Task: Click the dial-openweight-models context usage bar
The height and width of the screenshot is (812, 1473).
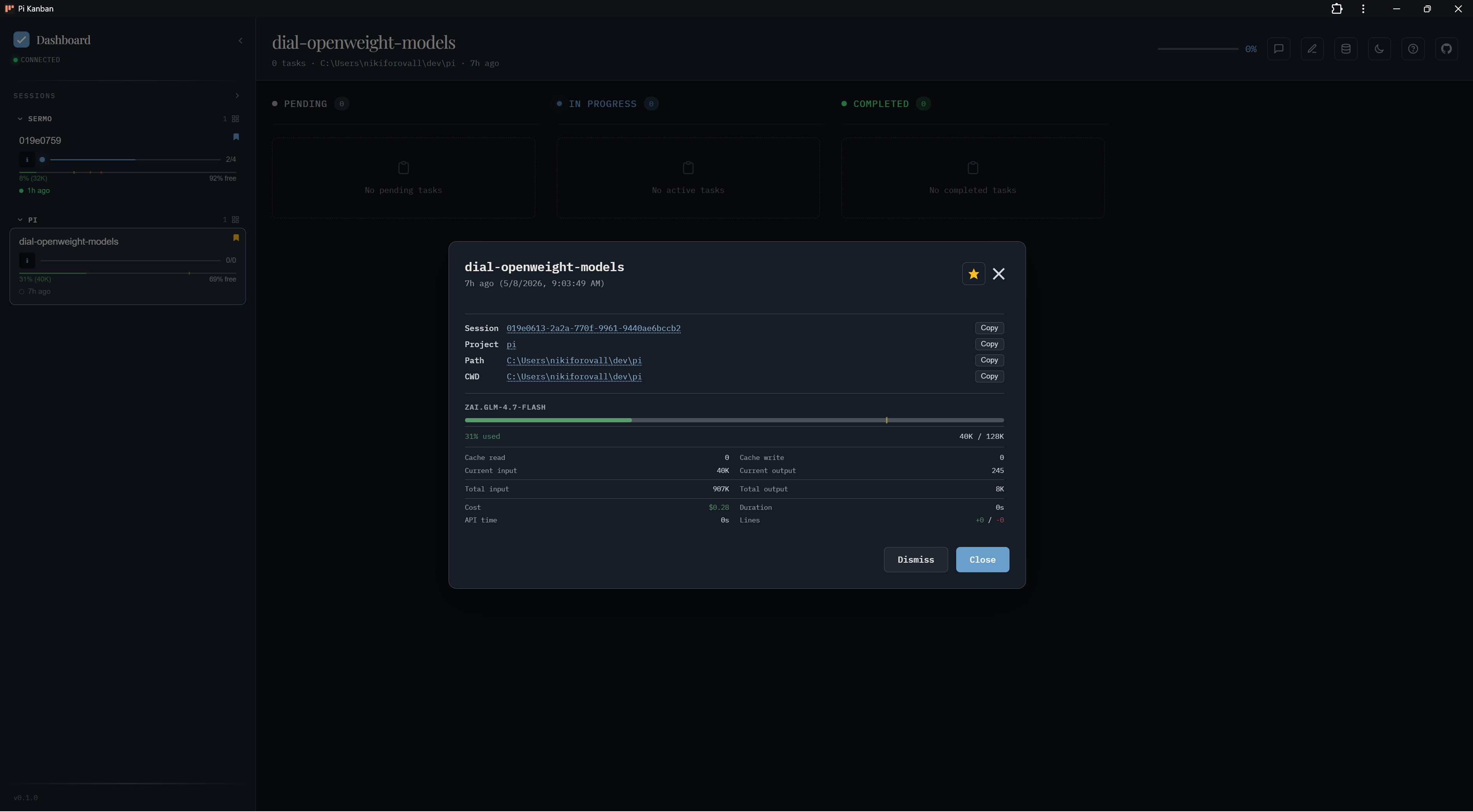Action: tap(127, 273)
